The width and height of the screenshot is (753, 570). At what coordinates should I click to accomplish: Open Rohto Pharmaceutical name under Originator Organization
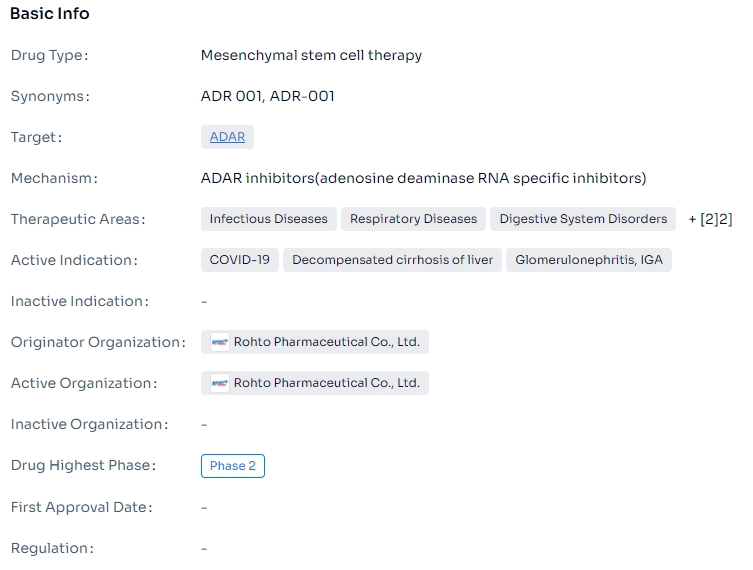coord(326,342)
